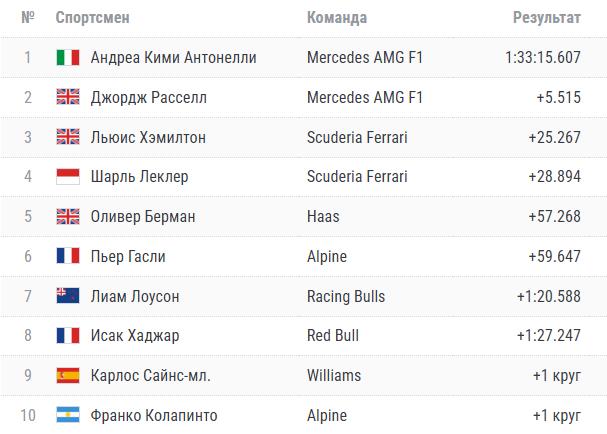Image resolution: width=607 pixels, height=434 pixels.
Task: Click the French flag next to Исак Хаджар
Action: click(67, 336)
